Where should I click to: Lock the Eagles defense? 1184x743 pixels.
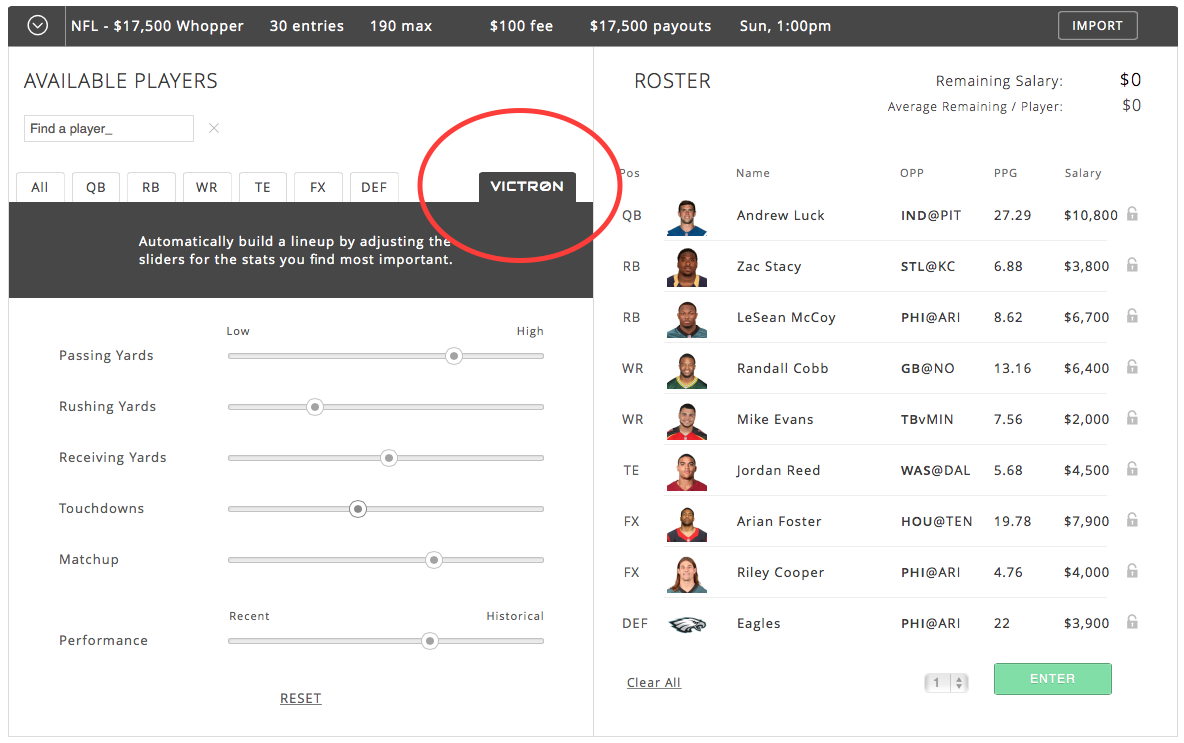click(1131, 621)
